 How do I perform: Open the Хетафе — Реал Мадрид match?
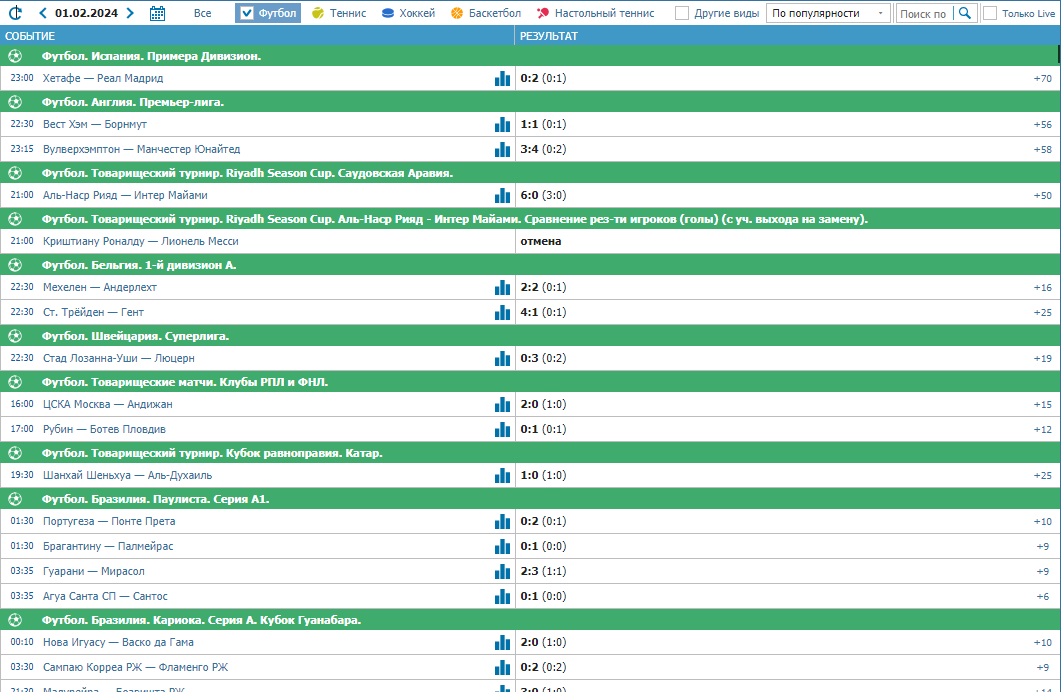pos(103,78)
